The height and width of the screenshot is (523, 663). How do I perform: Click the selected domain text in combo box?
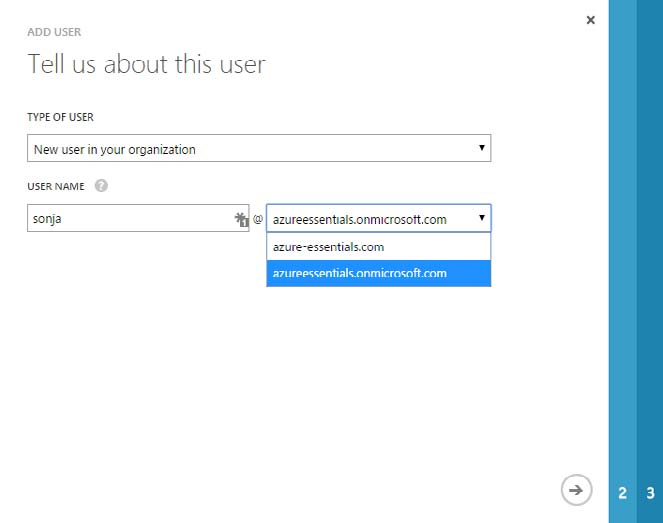click(360, 219)
